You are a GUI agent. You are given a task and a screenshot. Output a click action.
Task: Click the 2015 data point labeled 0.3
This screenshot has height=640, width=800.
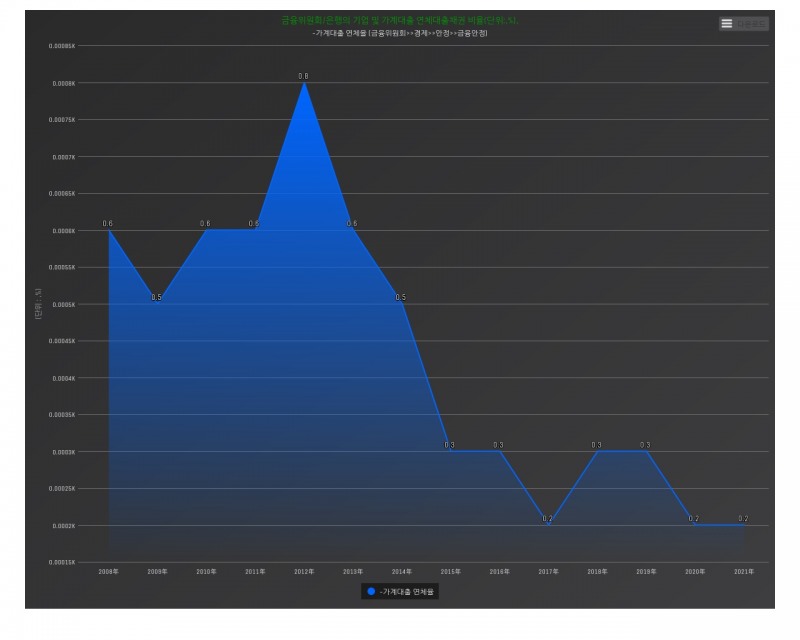(450, 451)
